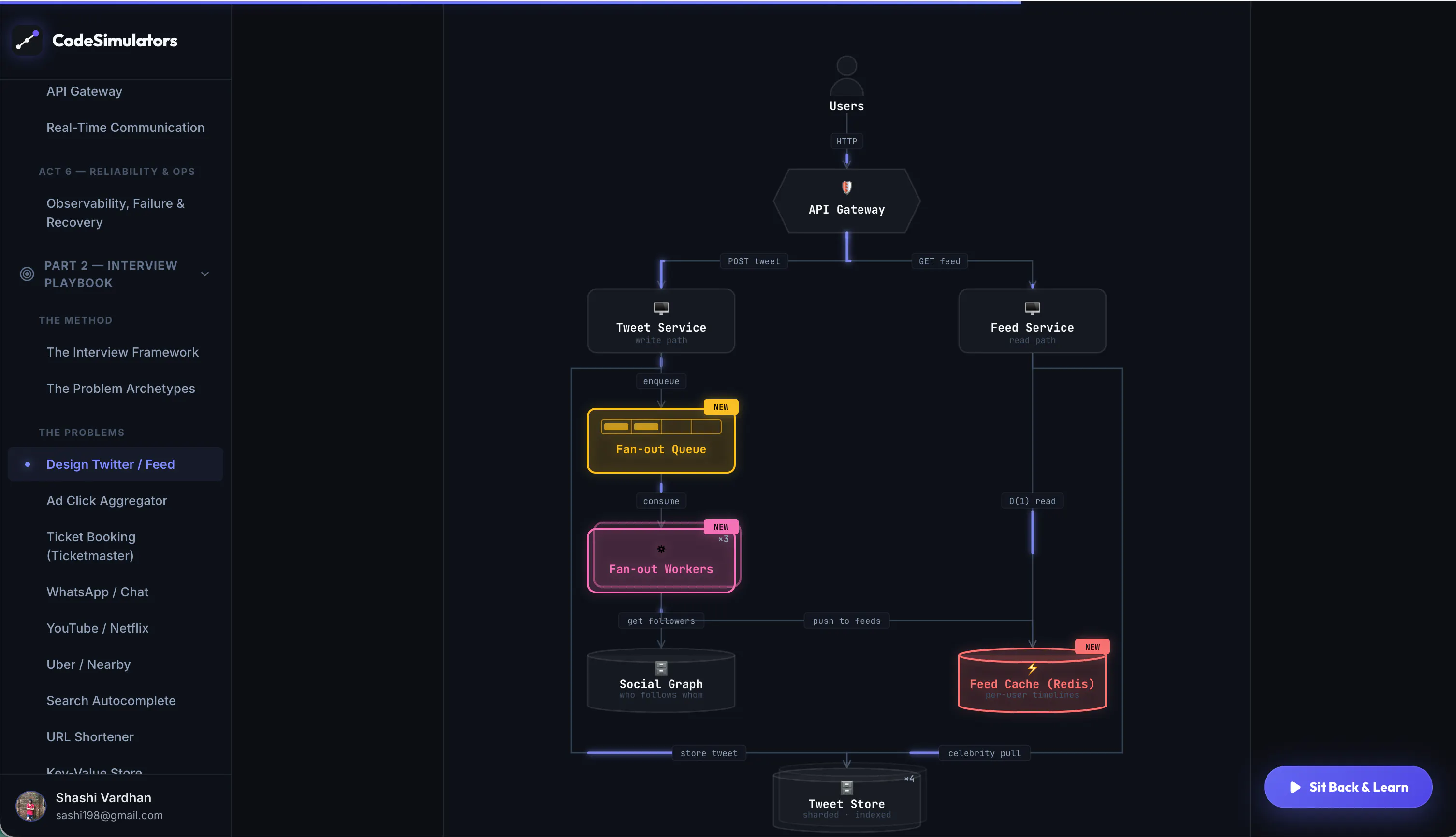Click the GET feed edge label
Screen dimensions: 1456x837
940,261
